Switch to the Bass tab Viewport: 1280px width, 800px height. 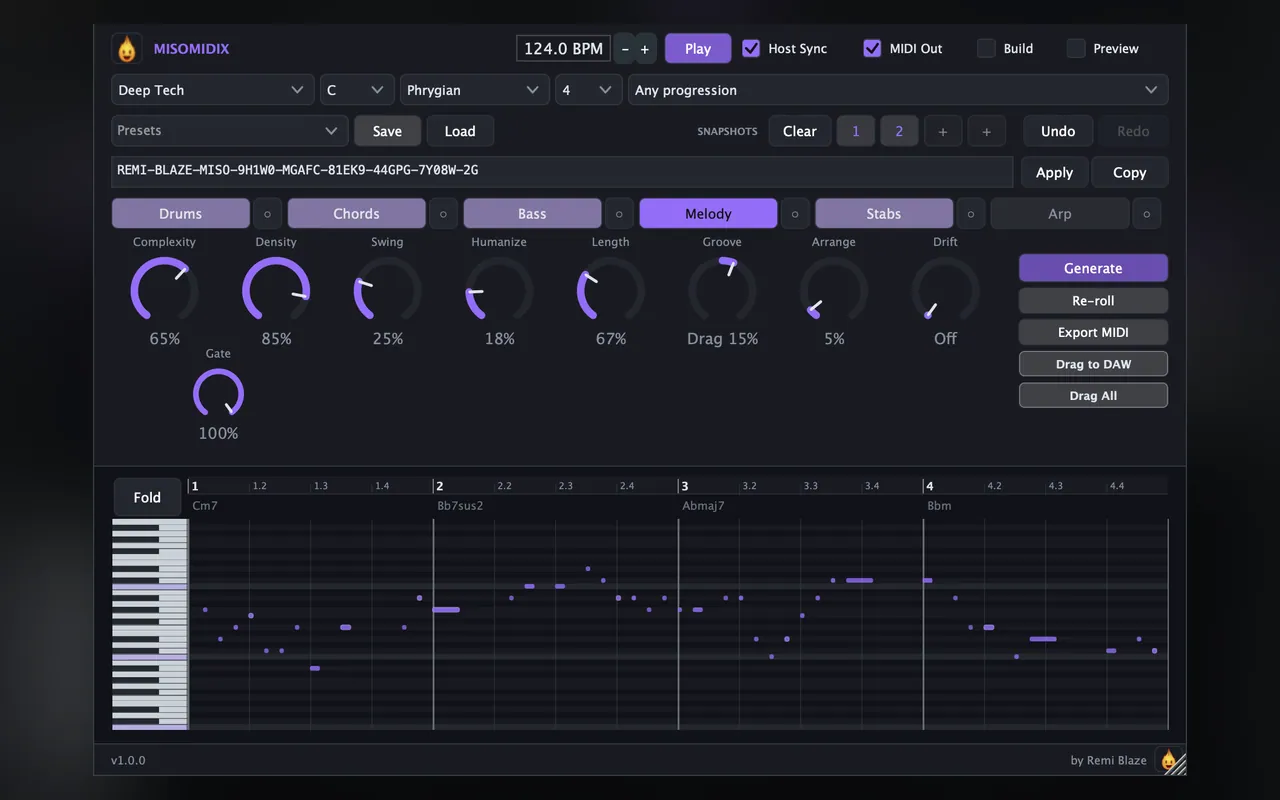click(x=533, y=214)
